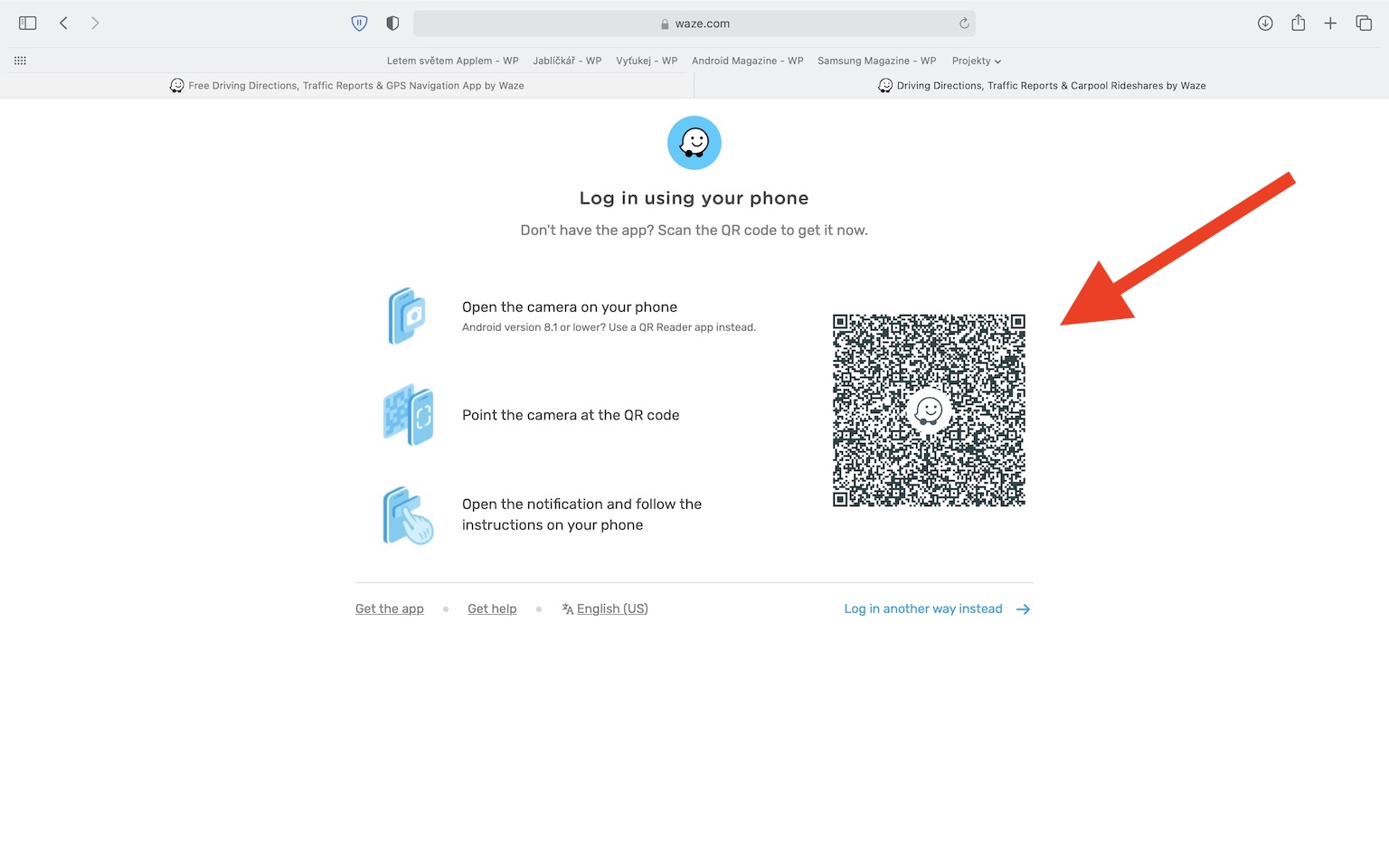Click the blue Waze logo at top
1389x868 pixels.
coord(694,143)
